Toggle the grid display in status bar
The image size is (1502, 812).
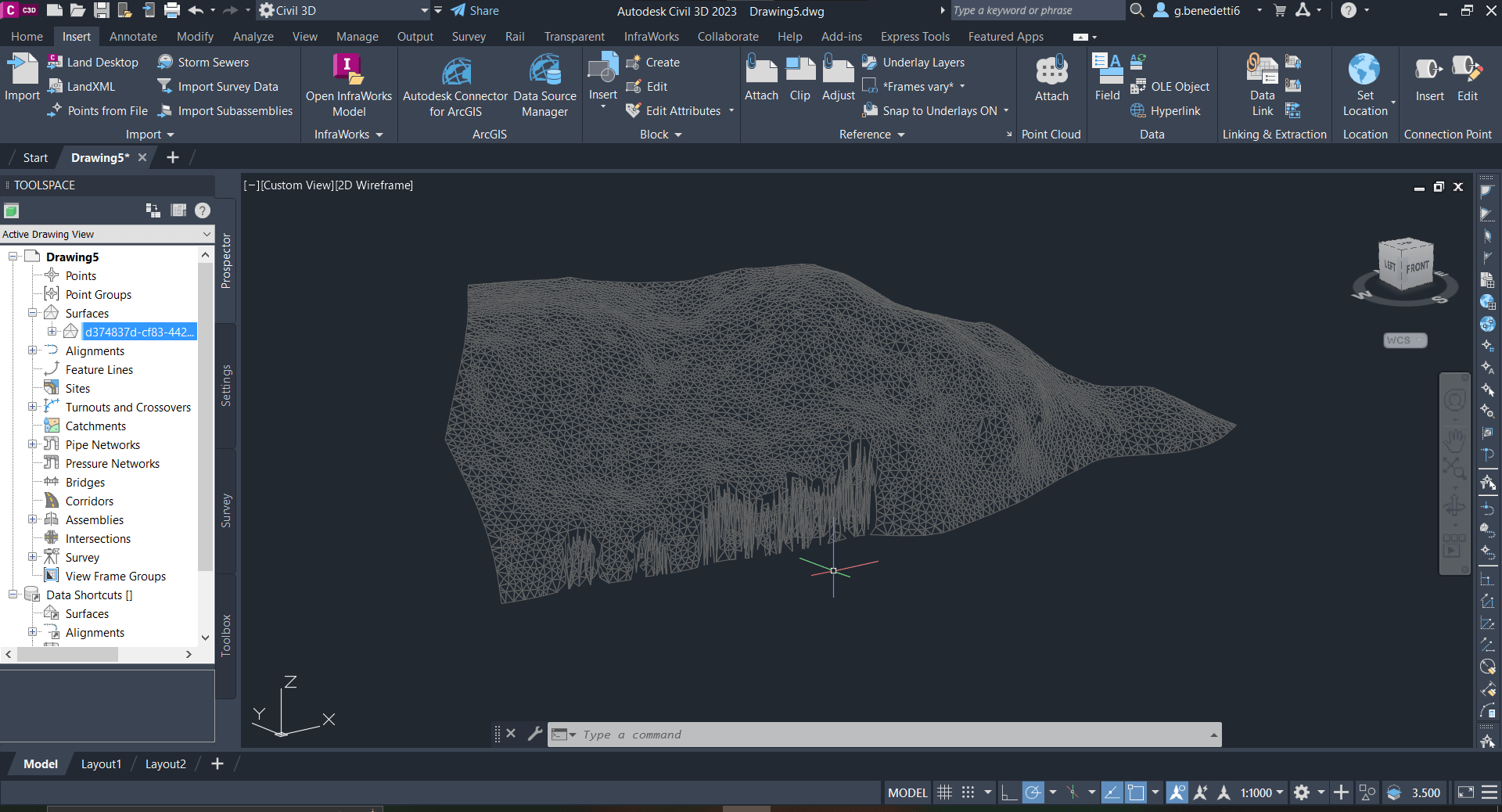(944, 792)
